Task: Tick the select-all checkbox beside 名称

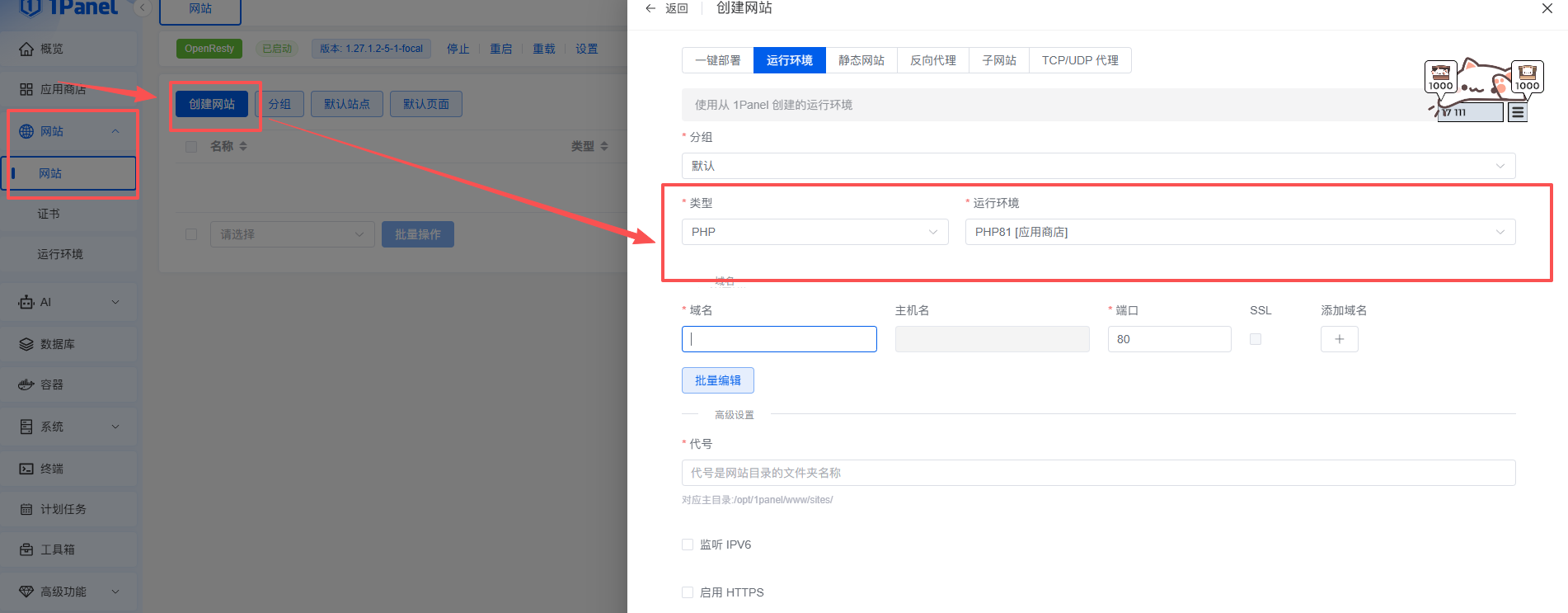Action: [x=191, y=146]
